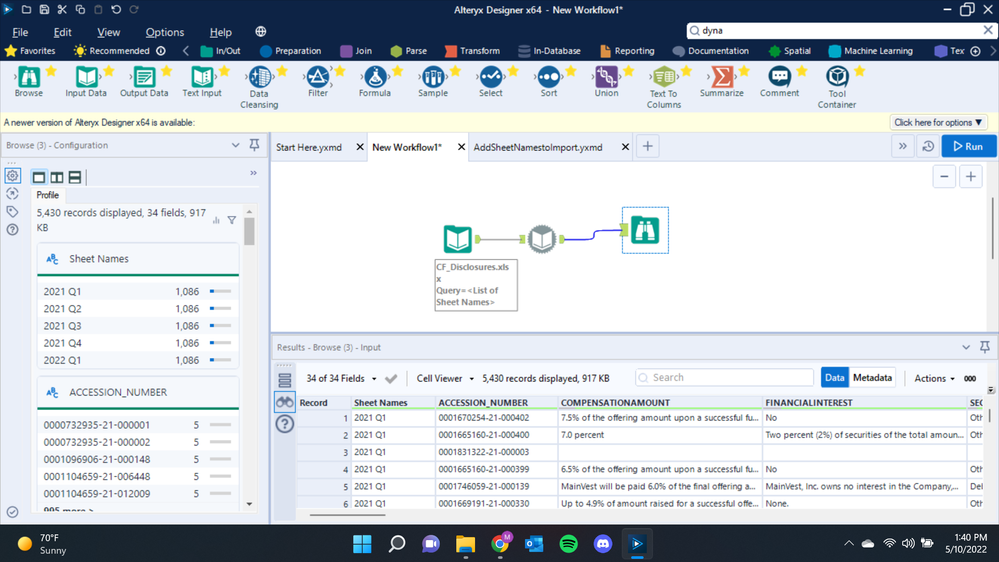Click the Input Data node on canvas
The image size is (999, 562).
coord(458,239)
